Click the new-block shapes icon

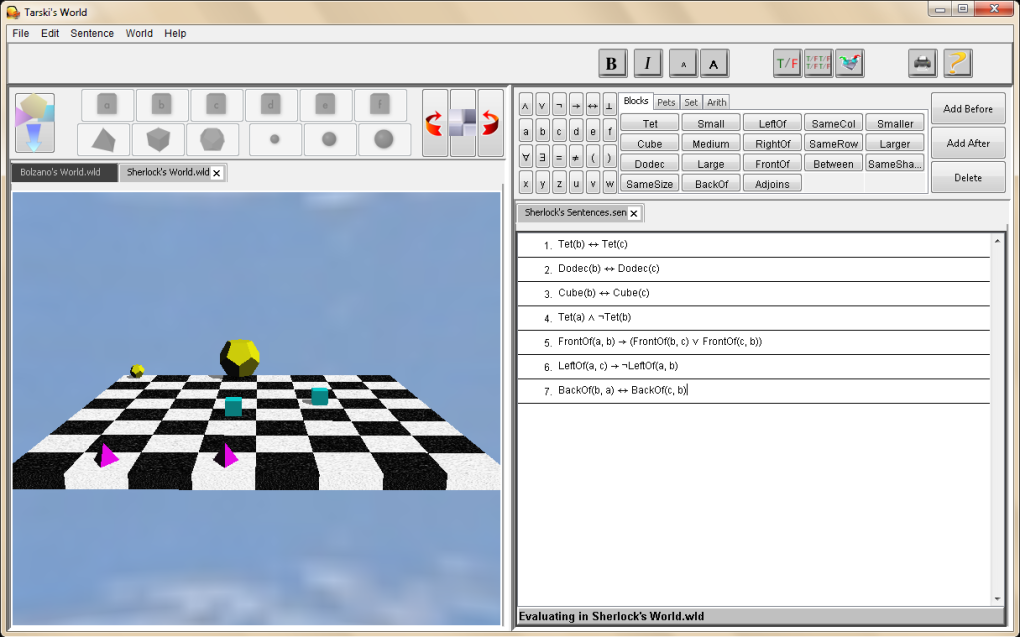(x=34, y=122)
